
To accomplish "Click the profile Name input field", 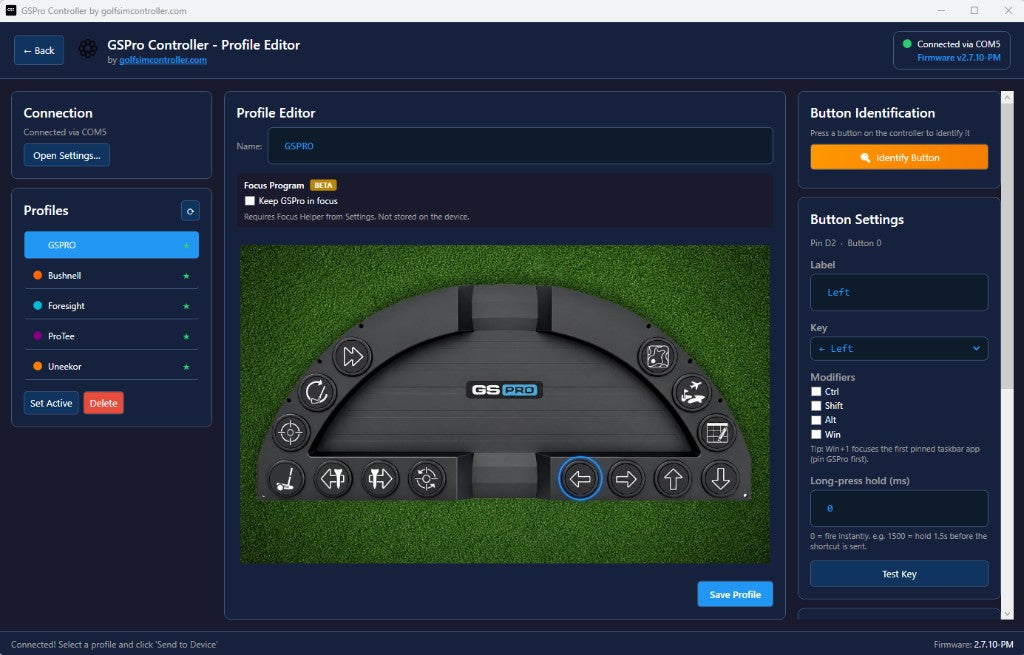I will pyautogui.click(x=520, y=146).
